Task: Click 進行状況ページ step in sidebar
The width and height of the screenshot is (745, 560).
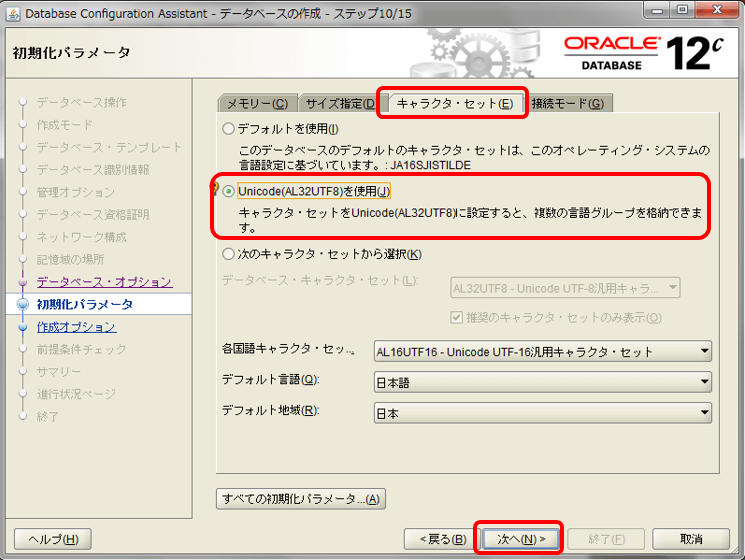Action: (x=76, y=394)
